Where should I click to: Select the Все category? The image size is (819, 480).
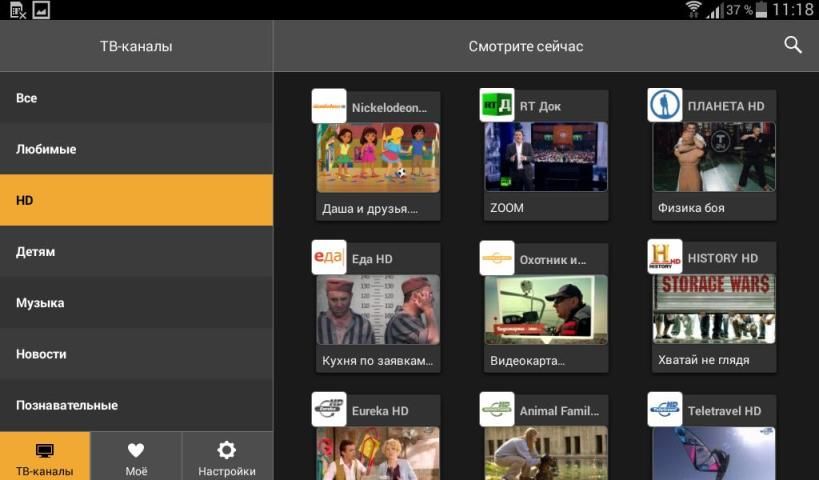point(136,98)
